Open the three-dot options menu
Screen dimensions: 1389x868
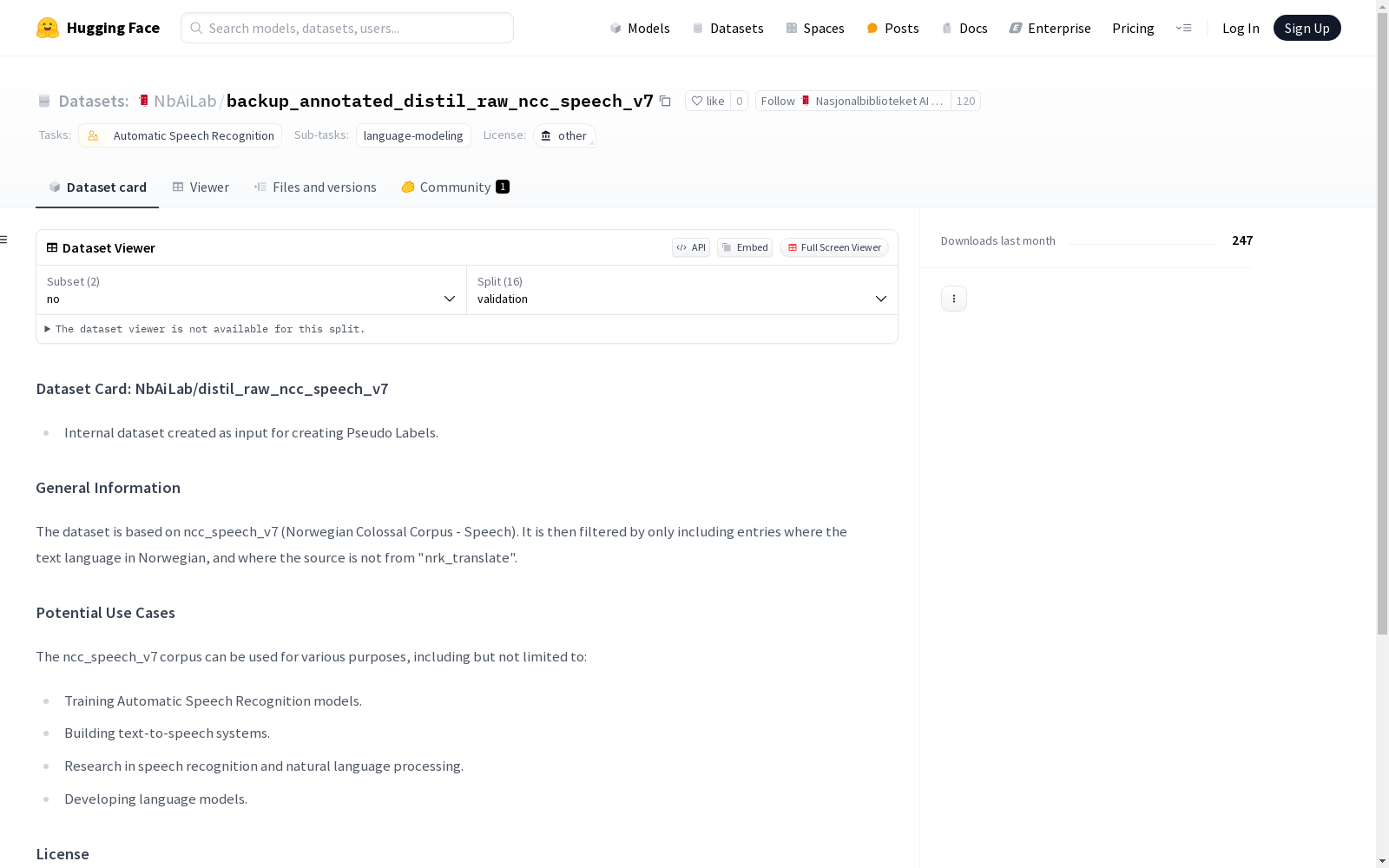click(954, 299)
